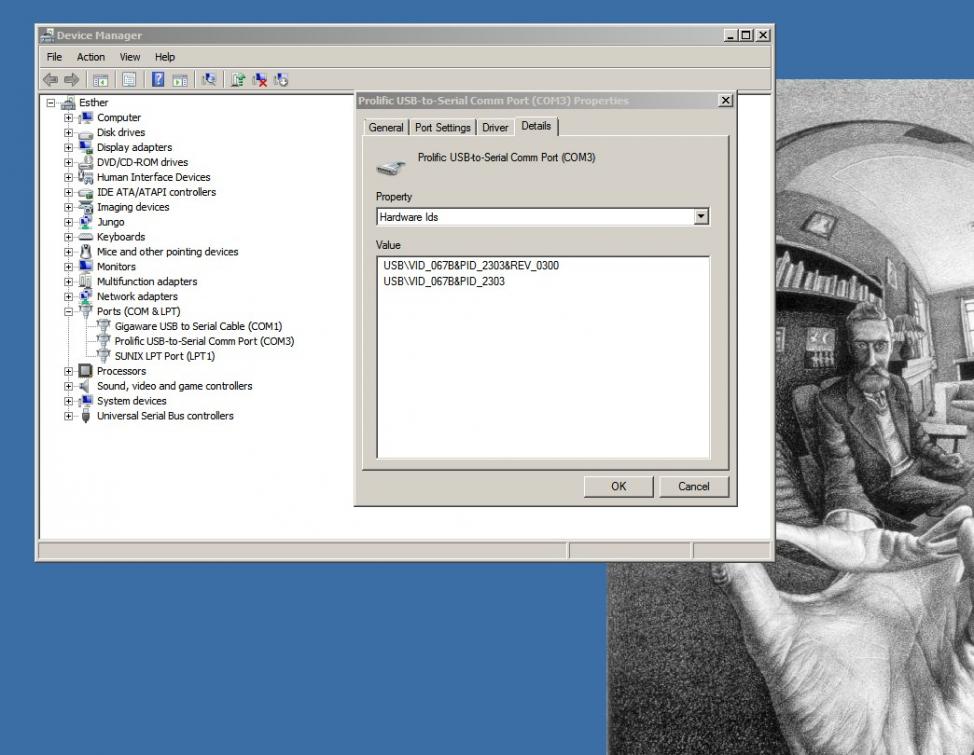This screenshot has width=974, height=755.
Task: Click the blue Help question mark icon
Action: [x=158, y=80]
